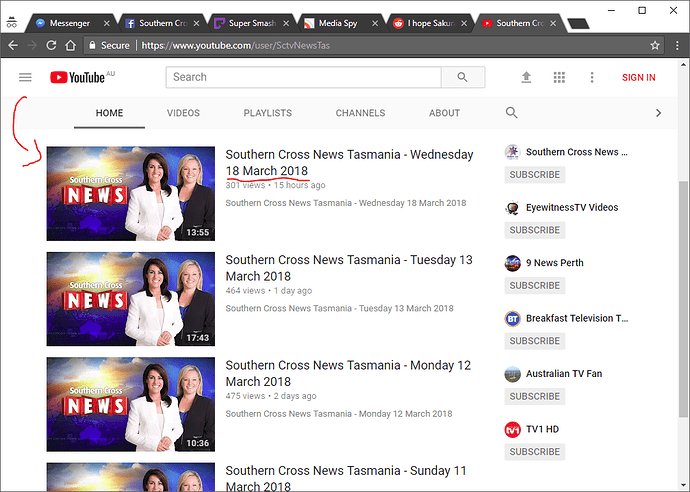Open the Monday 12 March 2018 video title

(348, 373)
